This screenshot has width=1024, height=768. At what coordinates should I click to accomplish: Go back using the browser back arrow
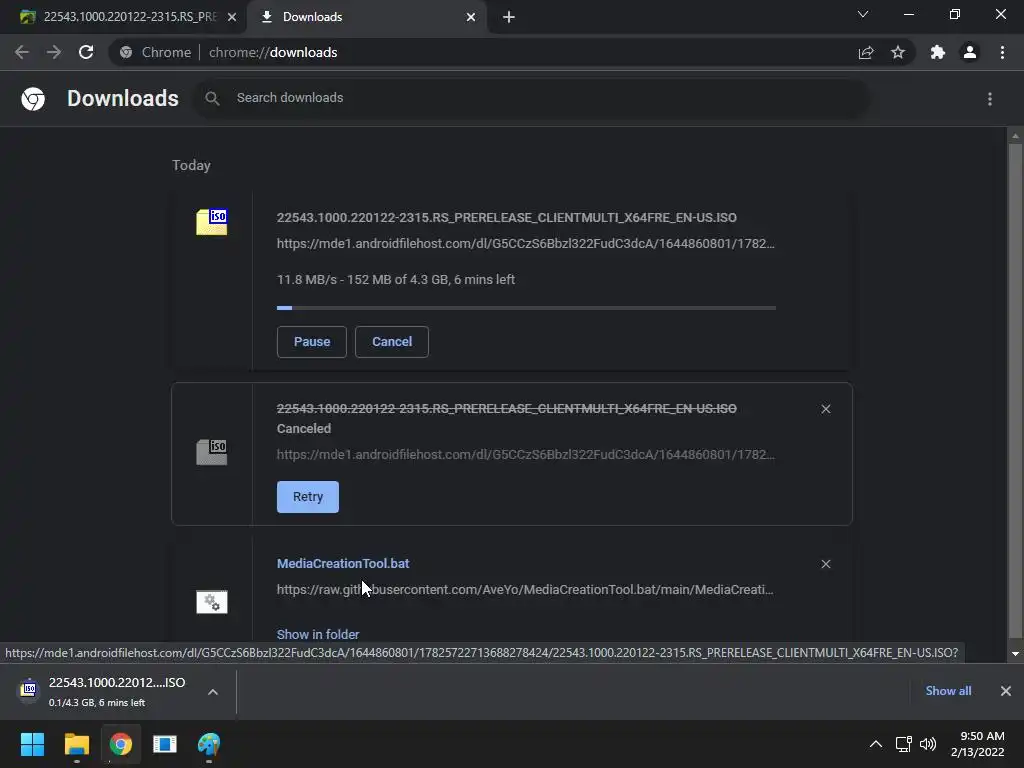pos(22,52)
